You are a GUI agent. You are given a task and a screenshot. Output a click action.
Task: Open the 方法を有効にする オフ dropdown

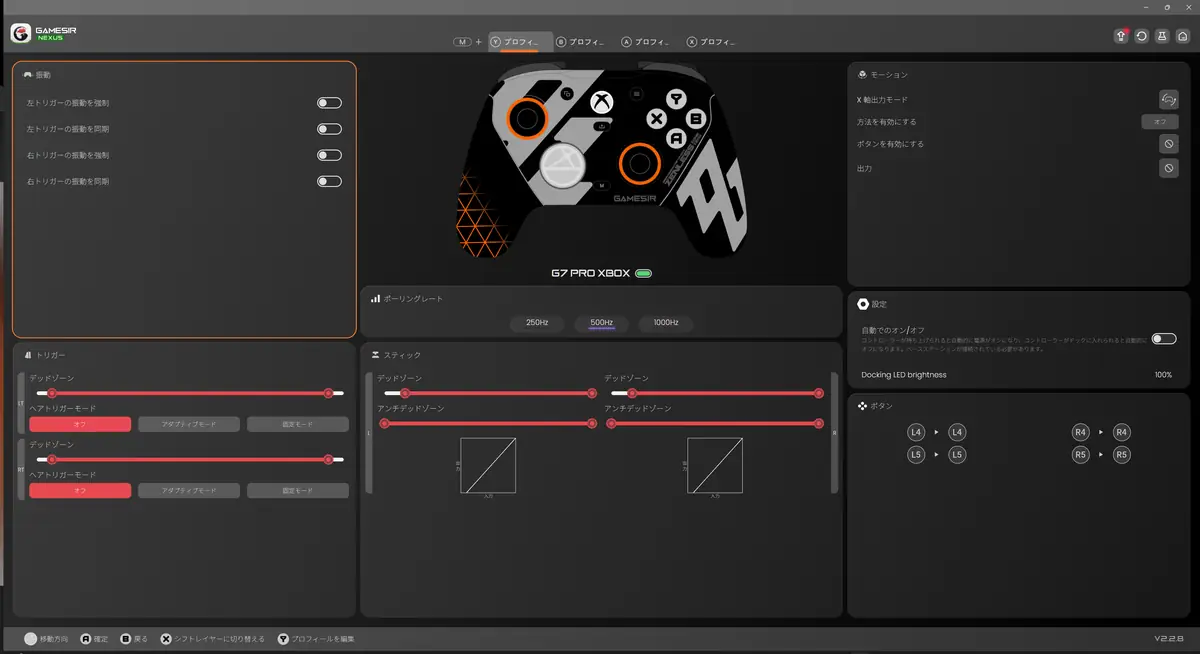pos(1160,121)
